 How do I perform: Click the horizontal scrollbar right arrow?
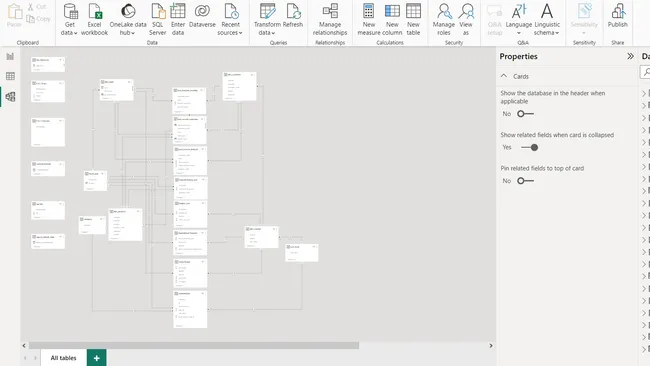tap(491, 346)
